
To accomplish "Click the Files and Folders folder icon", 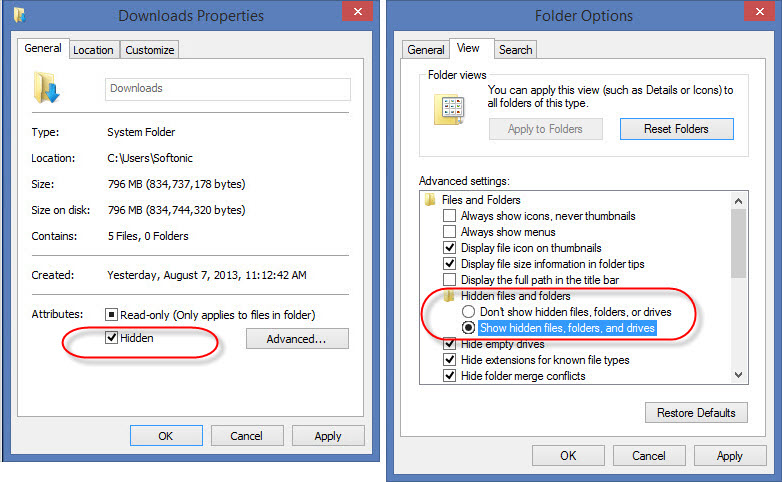I will 431,200.
